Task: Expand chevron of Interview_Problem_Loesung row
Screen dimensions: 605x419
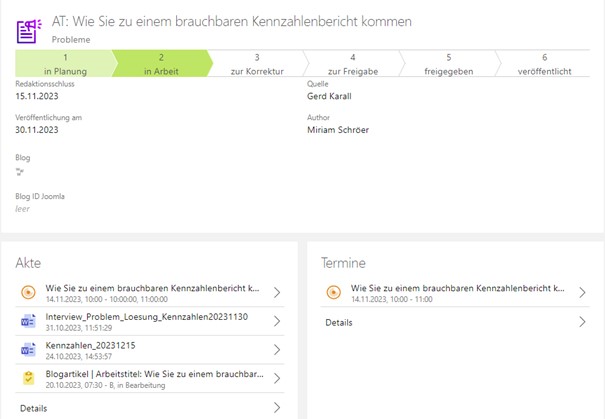Action: [277, 321]
